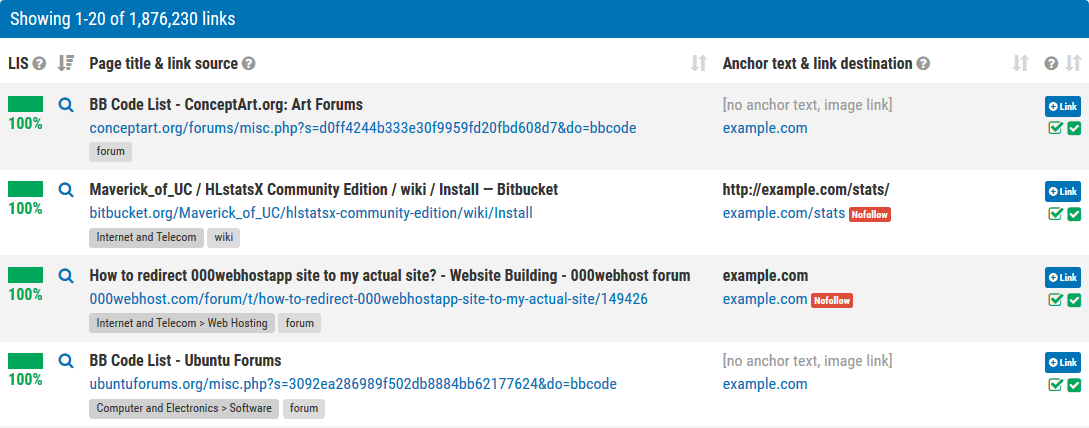Viewport: 1089px width, 428px height.
Task: Inspect the Ubuntu Forums row via magnifier
Action: point(66,360)
